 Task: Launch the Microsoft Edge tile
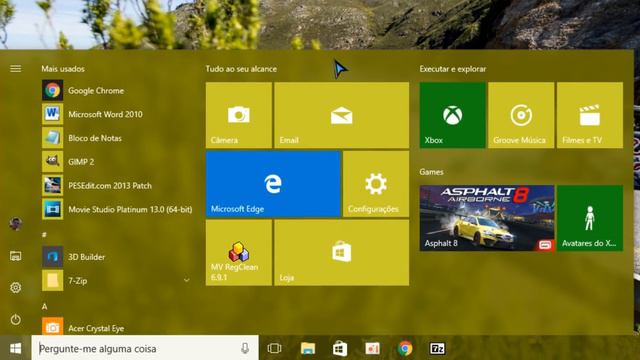(x=273, y=184)
